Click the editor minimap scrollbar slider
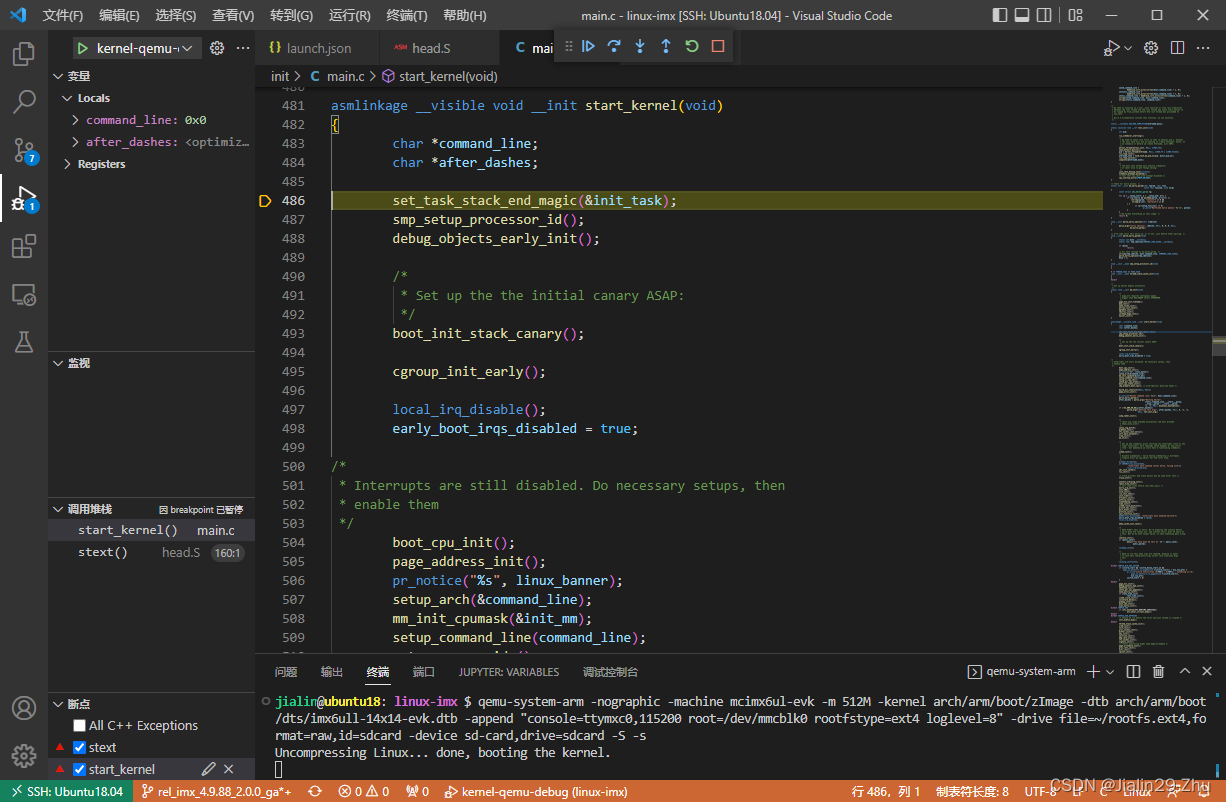Image resolution: width=1226 pixels, height=802 pixels. (x=1219, y=345)
